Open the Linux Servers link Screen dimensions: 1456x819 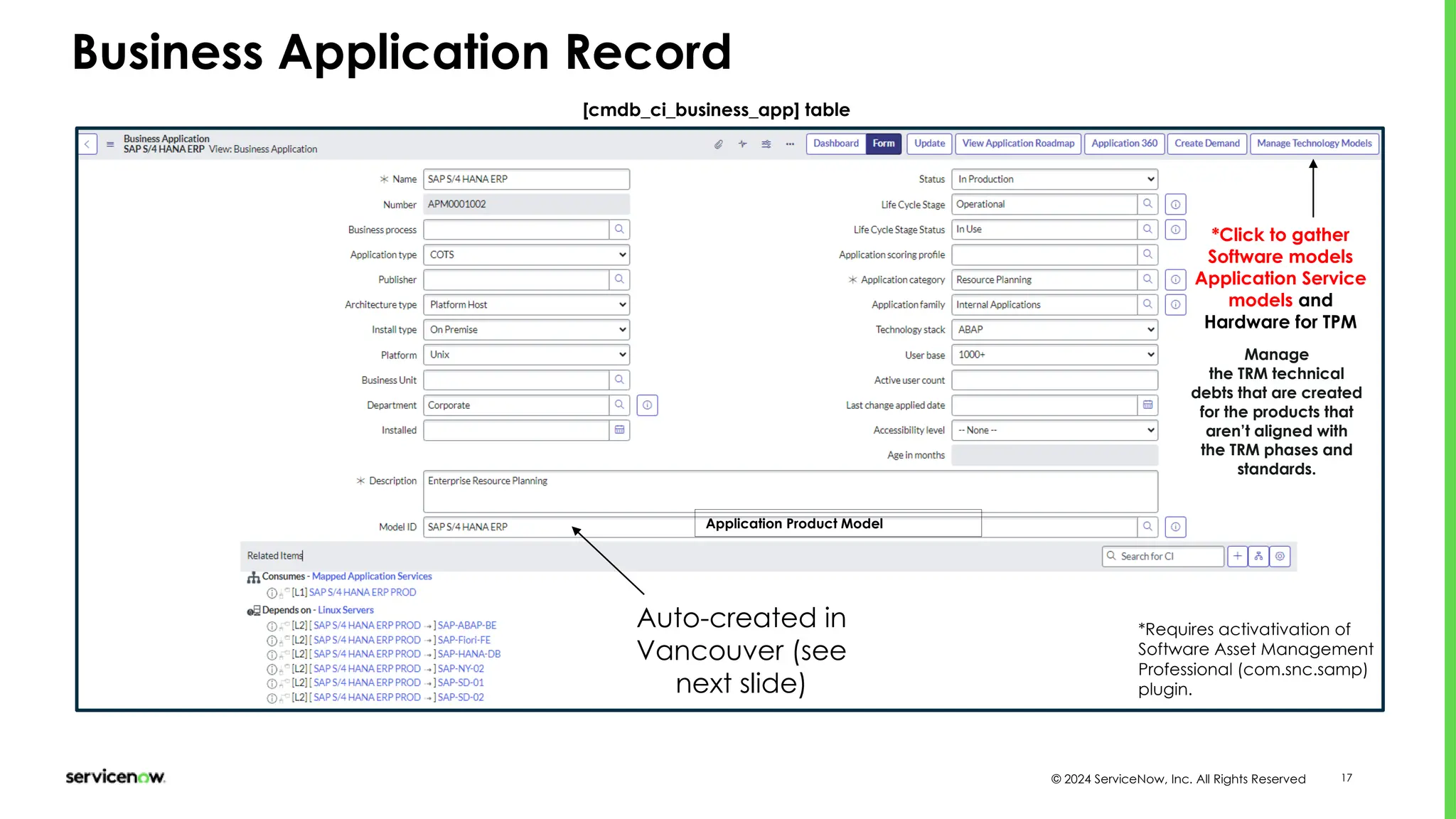coord(346,610)
